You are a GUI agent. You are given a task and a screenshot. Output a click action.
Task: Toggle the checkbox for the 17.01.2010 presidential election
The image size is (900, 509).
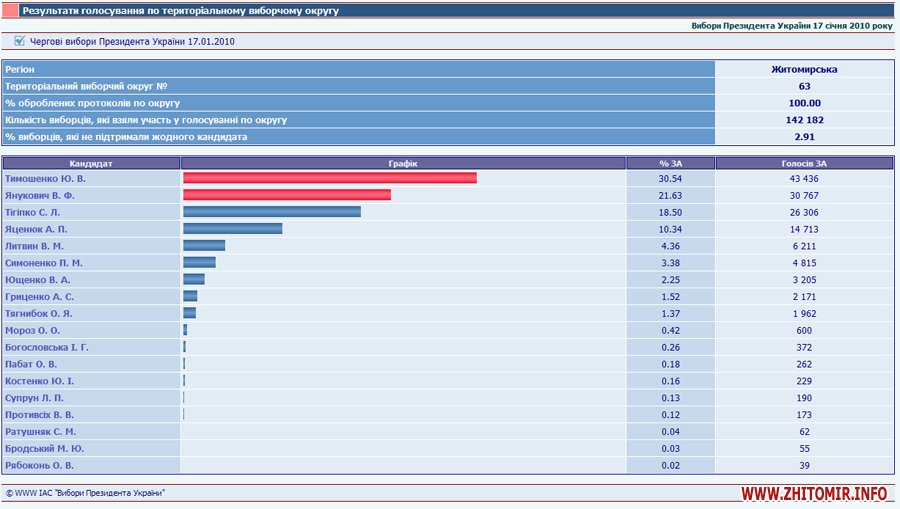[x=19, y=41]
